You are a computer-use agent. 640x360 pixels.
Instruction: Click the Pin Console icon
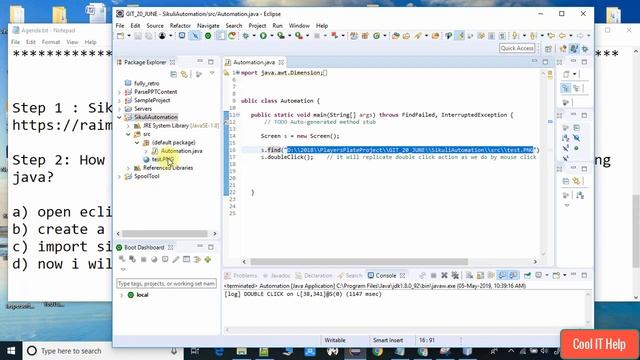tap(527, 276)
